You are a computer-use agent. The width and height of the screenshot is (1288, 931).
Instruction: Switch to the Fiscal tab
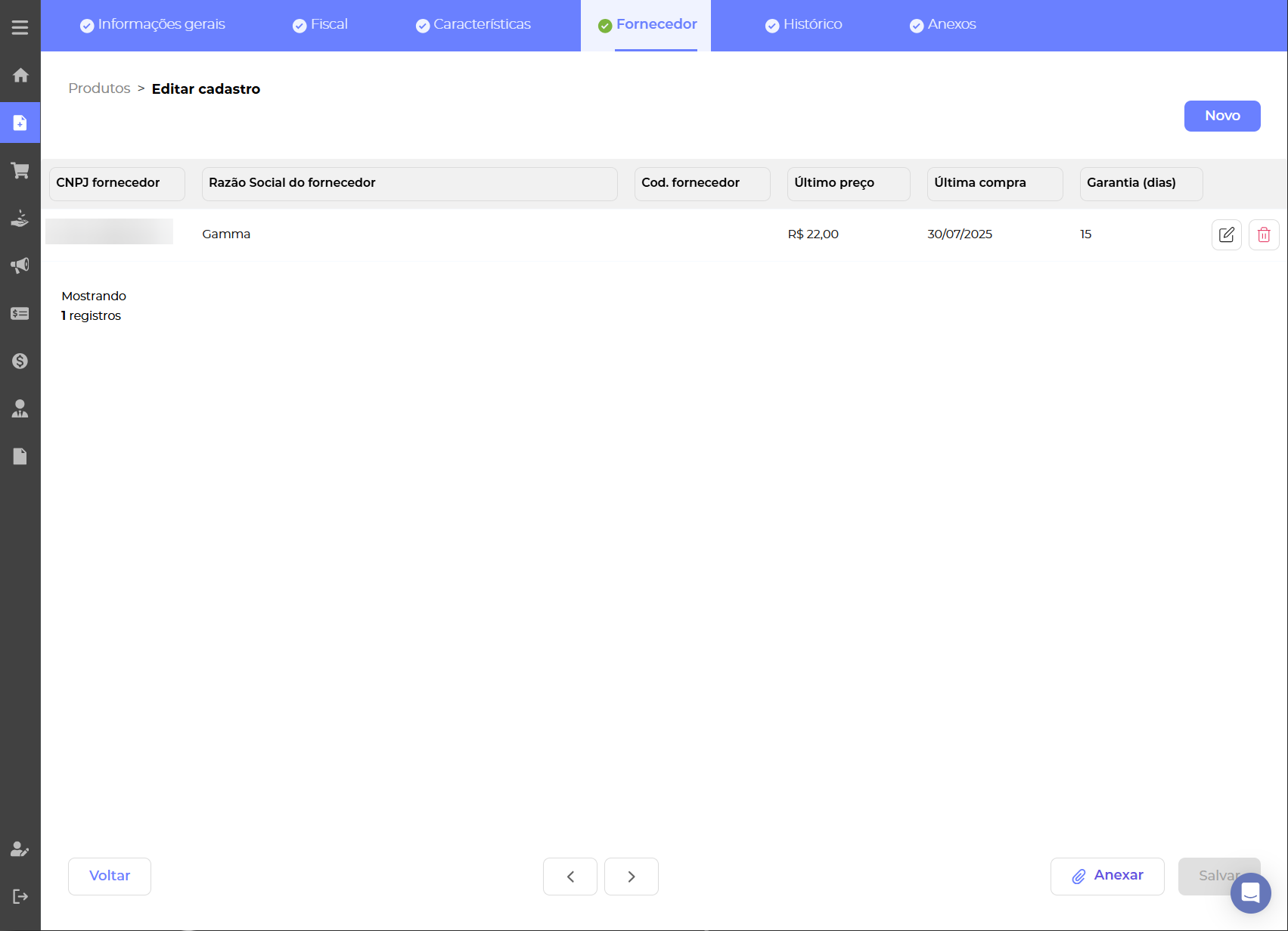(x=320, y=24)
